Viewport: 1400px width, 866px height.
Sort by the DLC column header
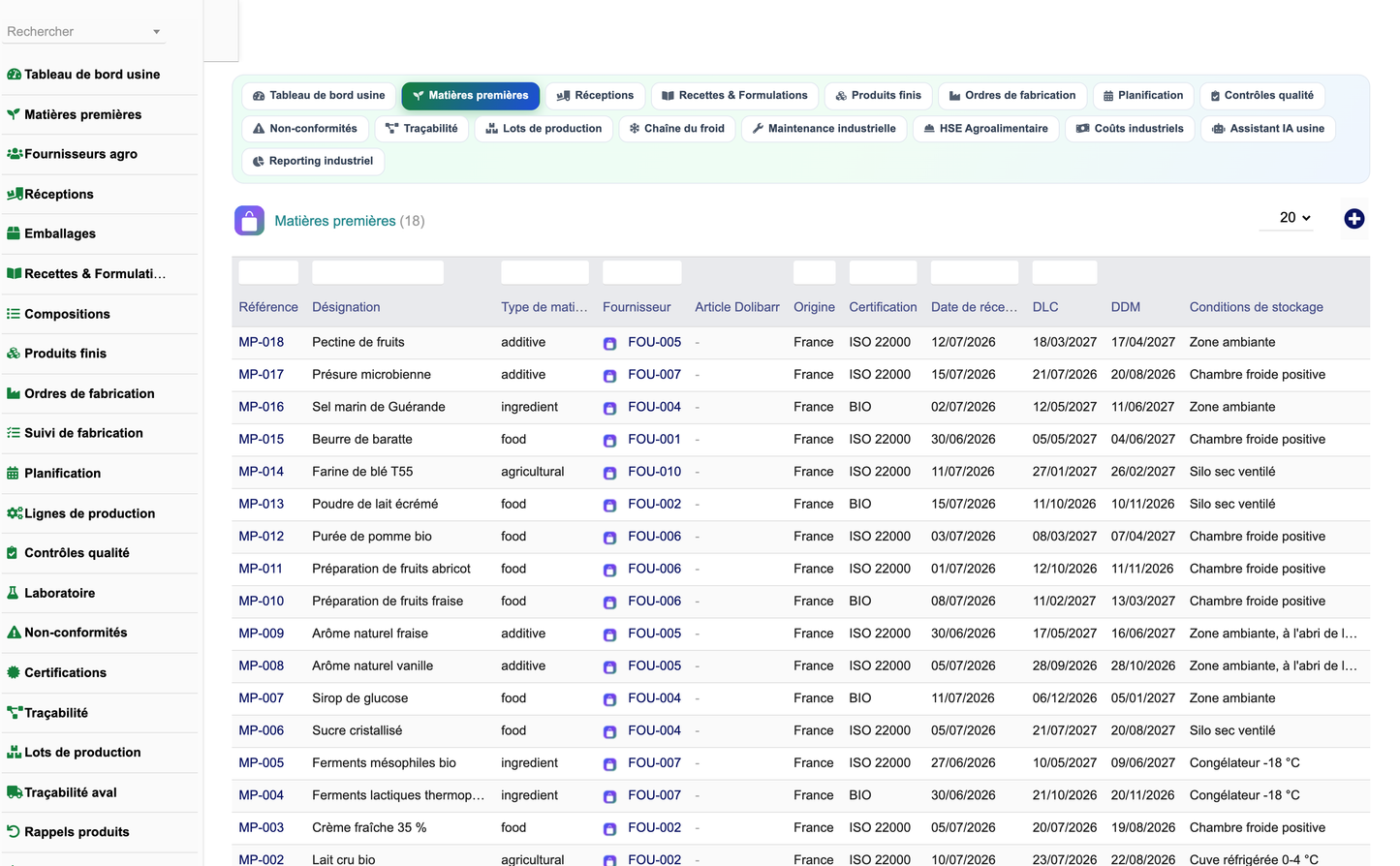pyautogui.click(x=1044, y=307)
